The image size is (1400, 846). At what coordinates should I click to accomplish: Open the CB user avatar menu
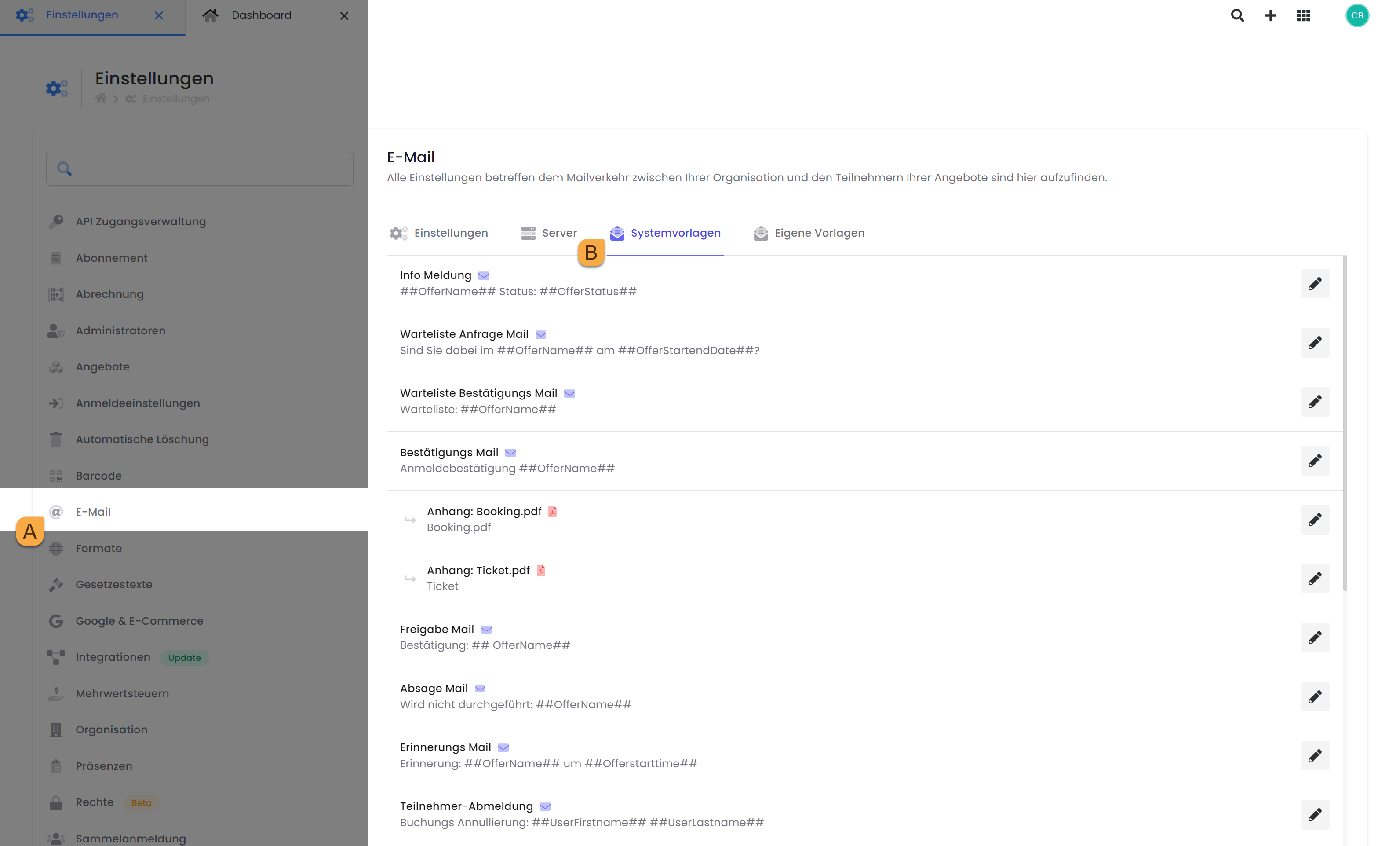point(1357,15)
